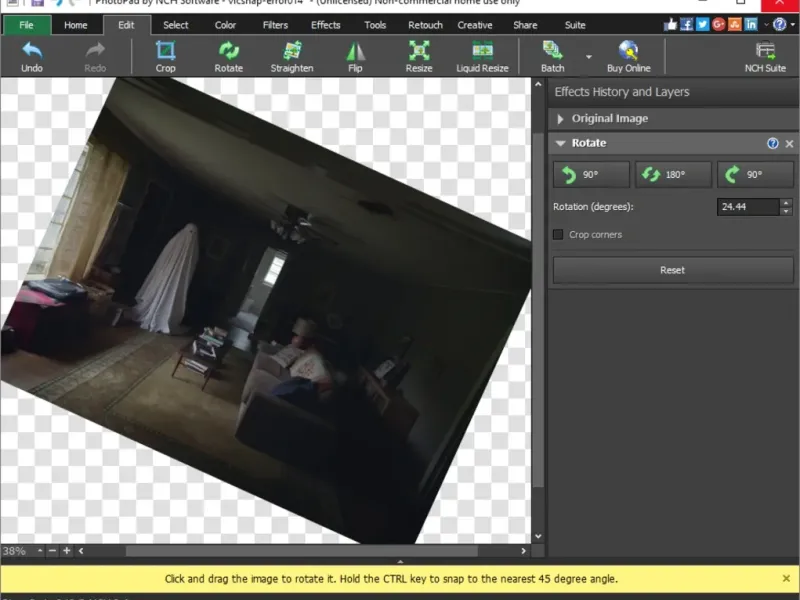Switch to the Filters tab
Viewport: 800px width, 600px height.
(x=275, y=25)
